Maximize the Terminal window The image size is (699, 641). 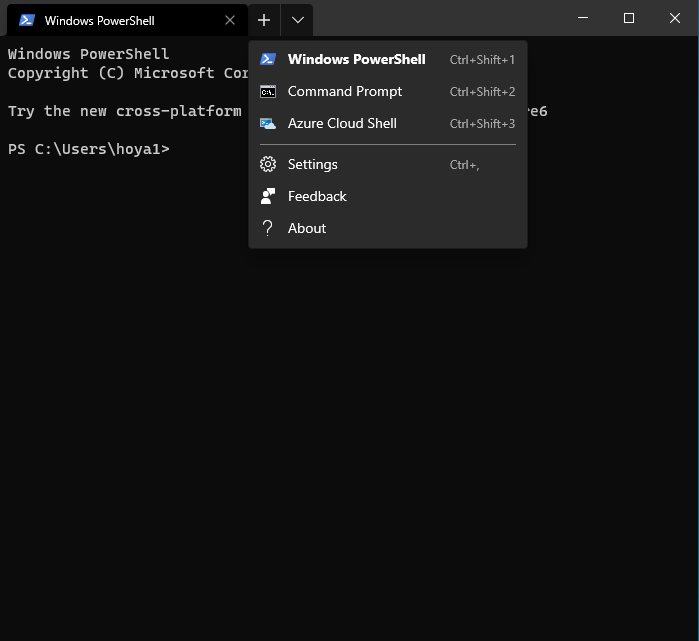point(629,18)
